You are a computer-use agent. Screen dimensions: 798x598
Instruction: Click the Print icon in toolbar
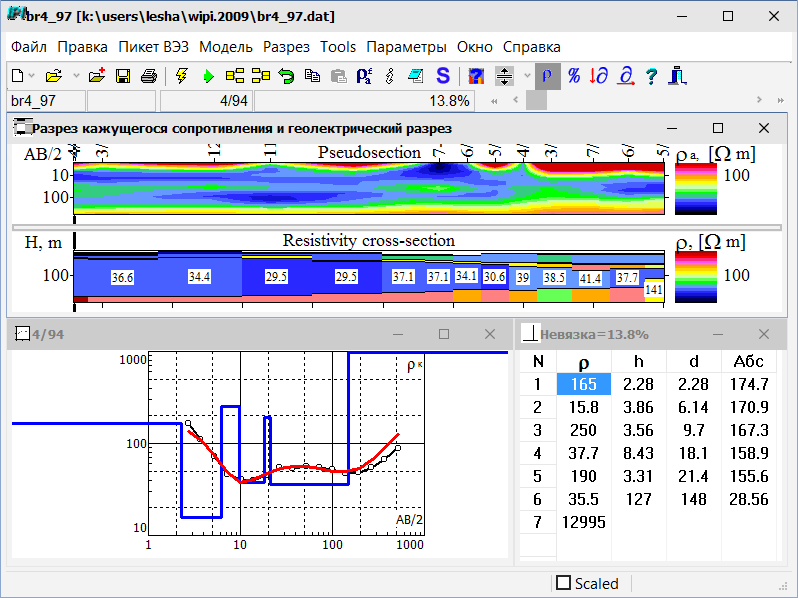tap(148, 76)
